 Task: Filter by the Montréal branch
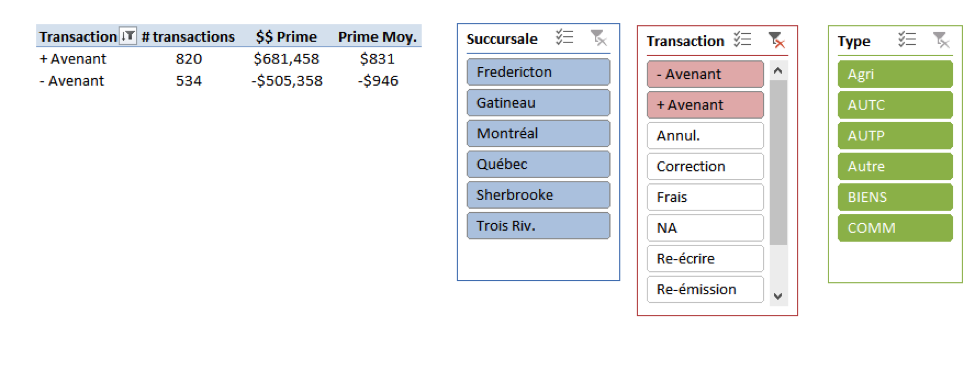click(538, 133)
